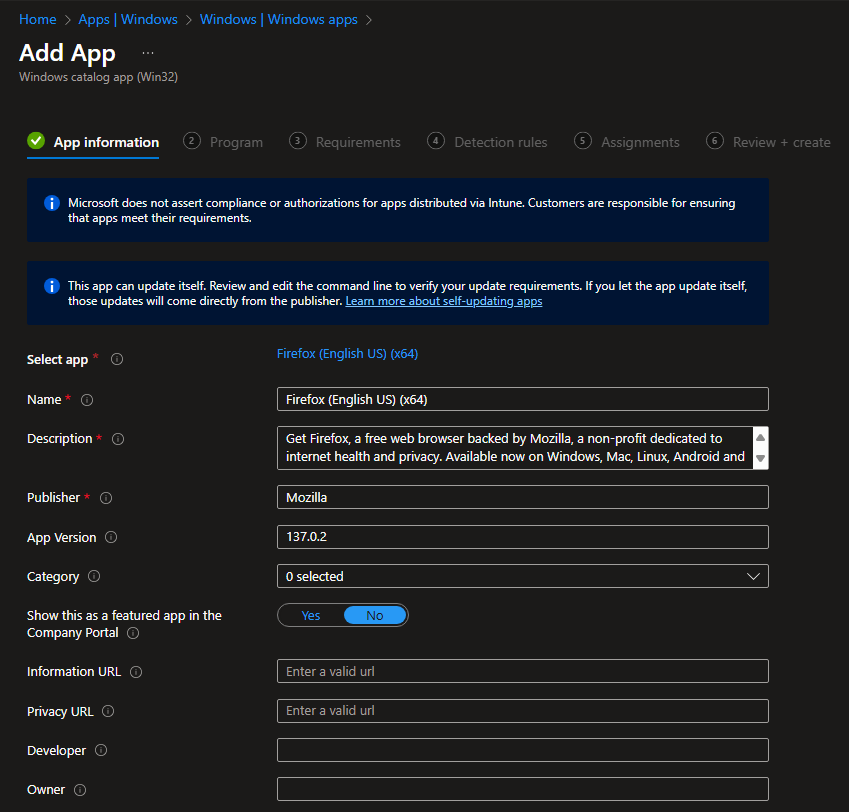The height and width of the screenshot is (812, 849).
Task: Click the App Version info icon
Action: point(111,538)
